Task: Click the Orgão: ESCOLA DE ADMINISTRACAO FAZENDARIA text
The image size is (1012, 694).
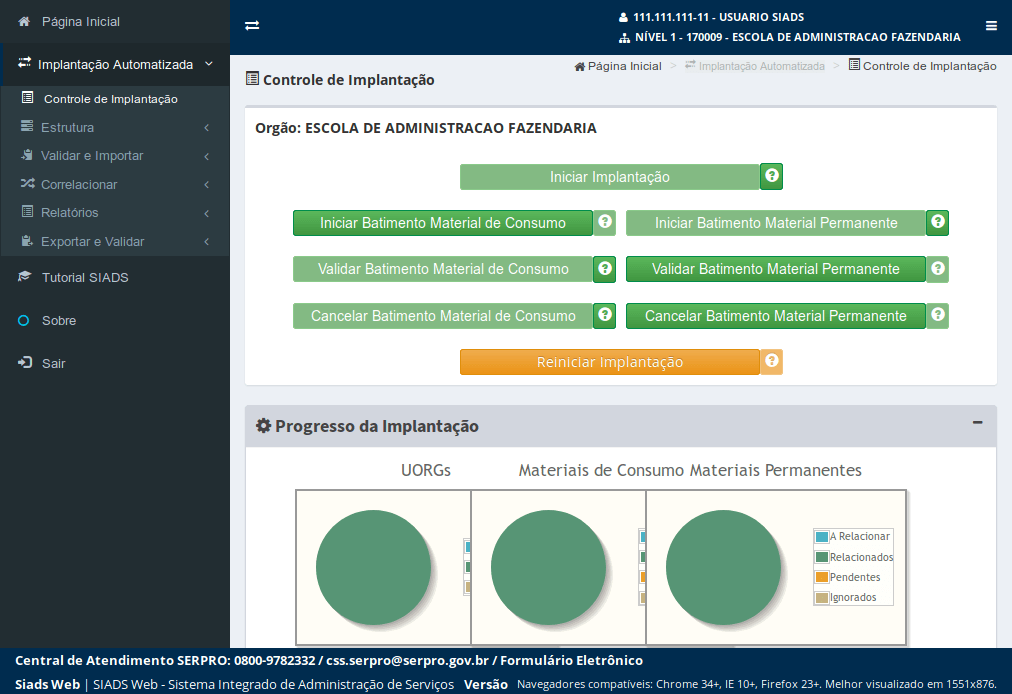Action: click(x=425, y=128)
